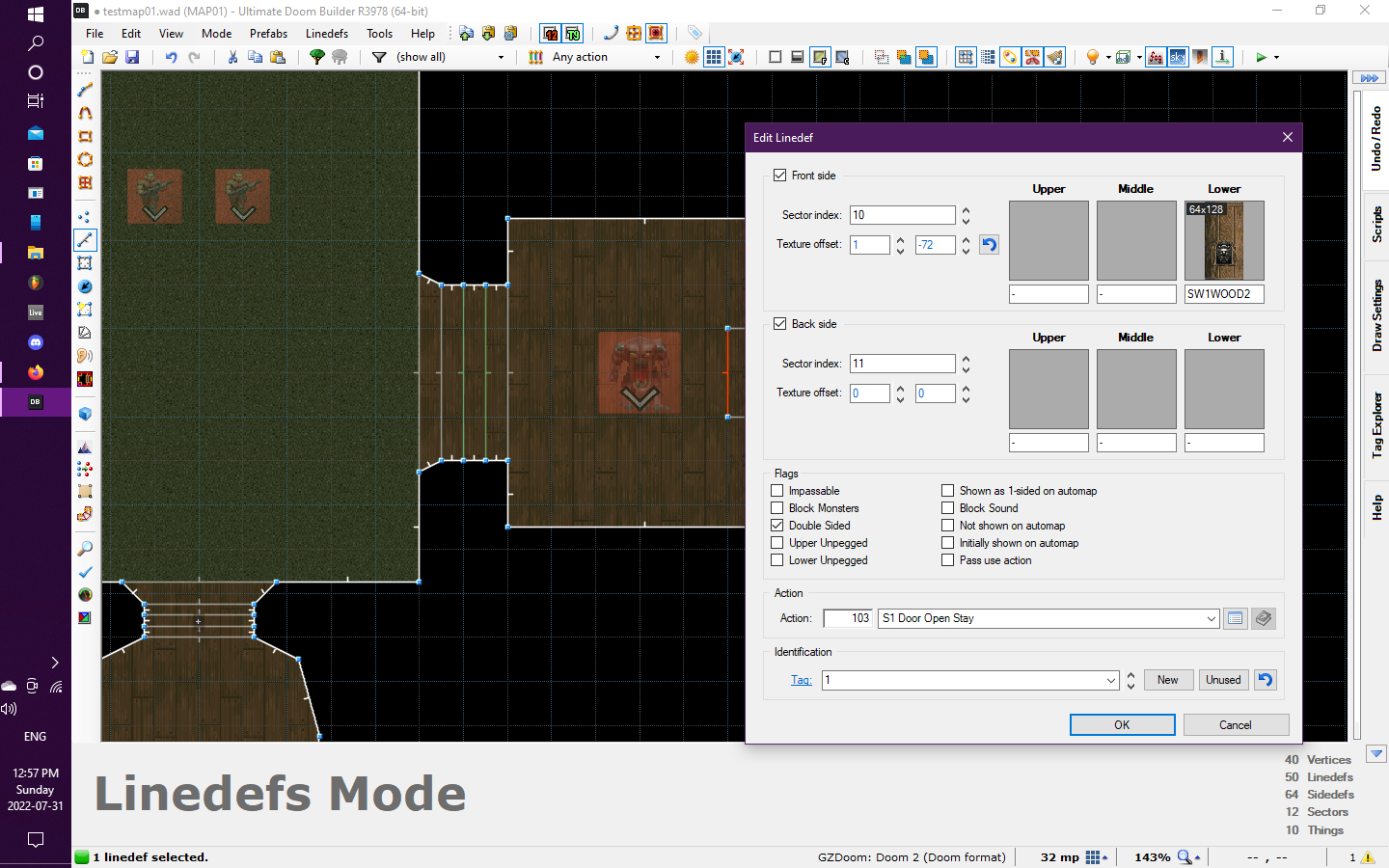Click the Unused tag button
Image resolution: width=1389 pixels, height=868 pixels.
tap(1223, 680)
